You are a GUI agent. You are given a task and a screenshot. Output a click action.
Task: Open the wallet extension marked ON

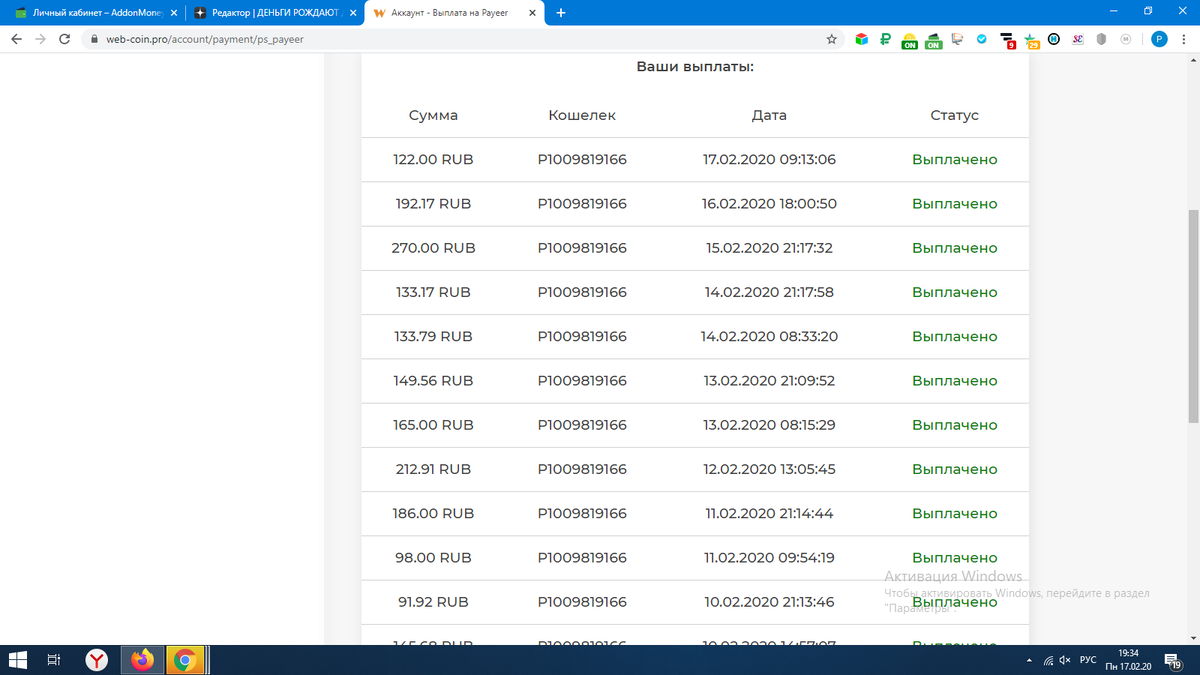(x=933, y=40)
